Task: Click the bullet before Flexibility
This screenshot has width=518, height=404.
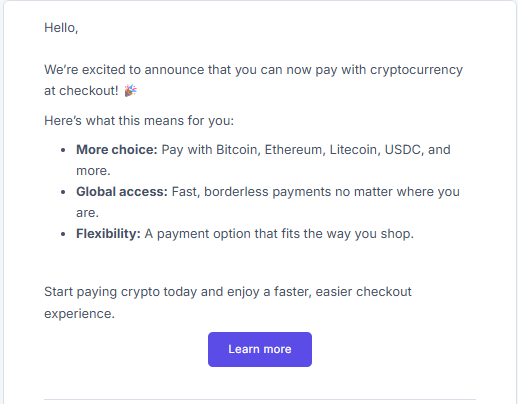Action: (x=63, y=234)
